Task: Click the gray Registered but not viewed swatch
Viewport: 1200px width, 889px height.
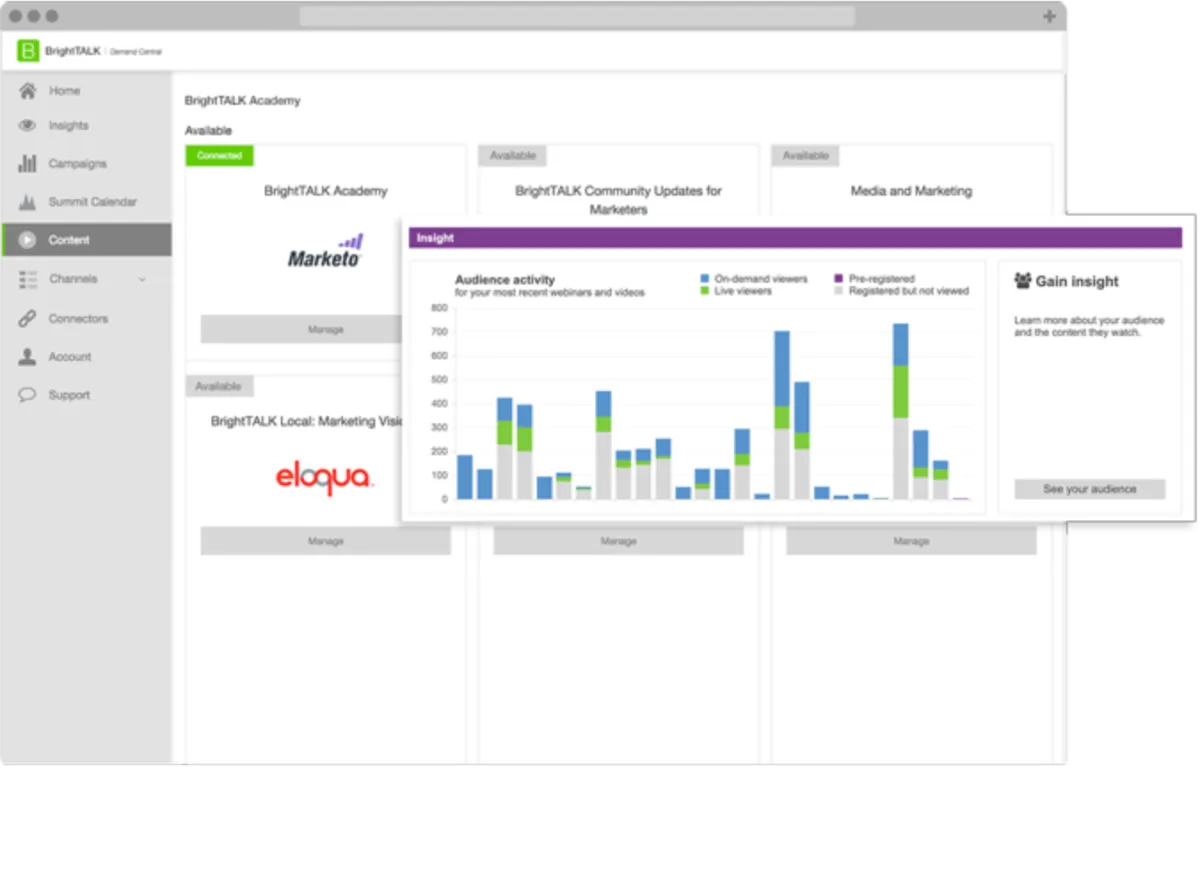Action: [x=839, y=291]
